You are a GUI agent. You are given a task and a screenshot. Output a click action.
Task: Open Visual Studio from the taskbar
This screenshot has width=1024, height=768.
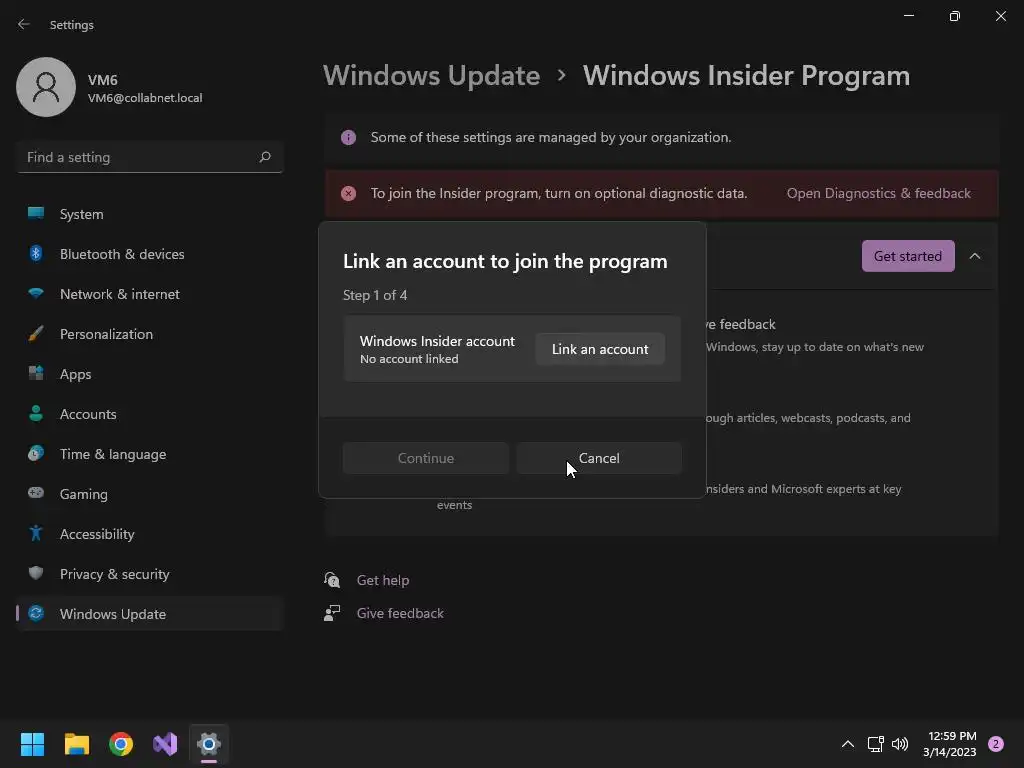click(165, 744)
